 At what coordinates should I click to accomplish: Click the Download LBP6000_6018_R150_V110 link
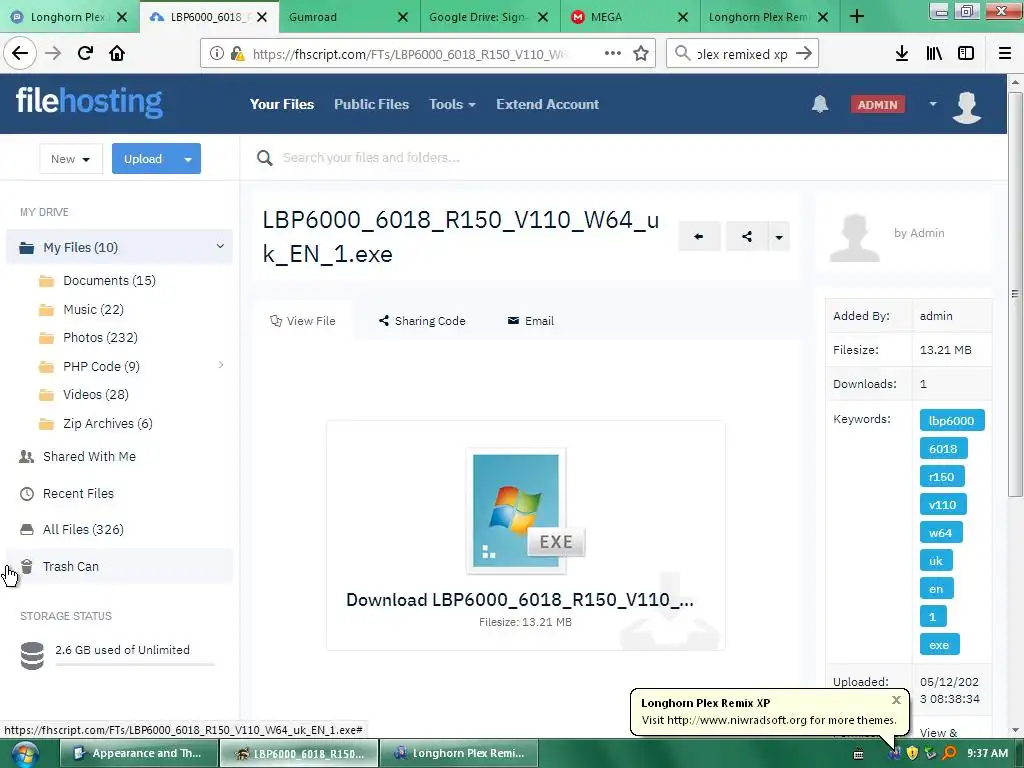tap(520, 600)
